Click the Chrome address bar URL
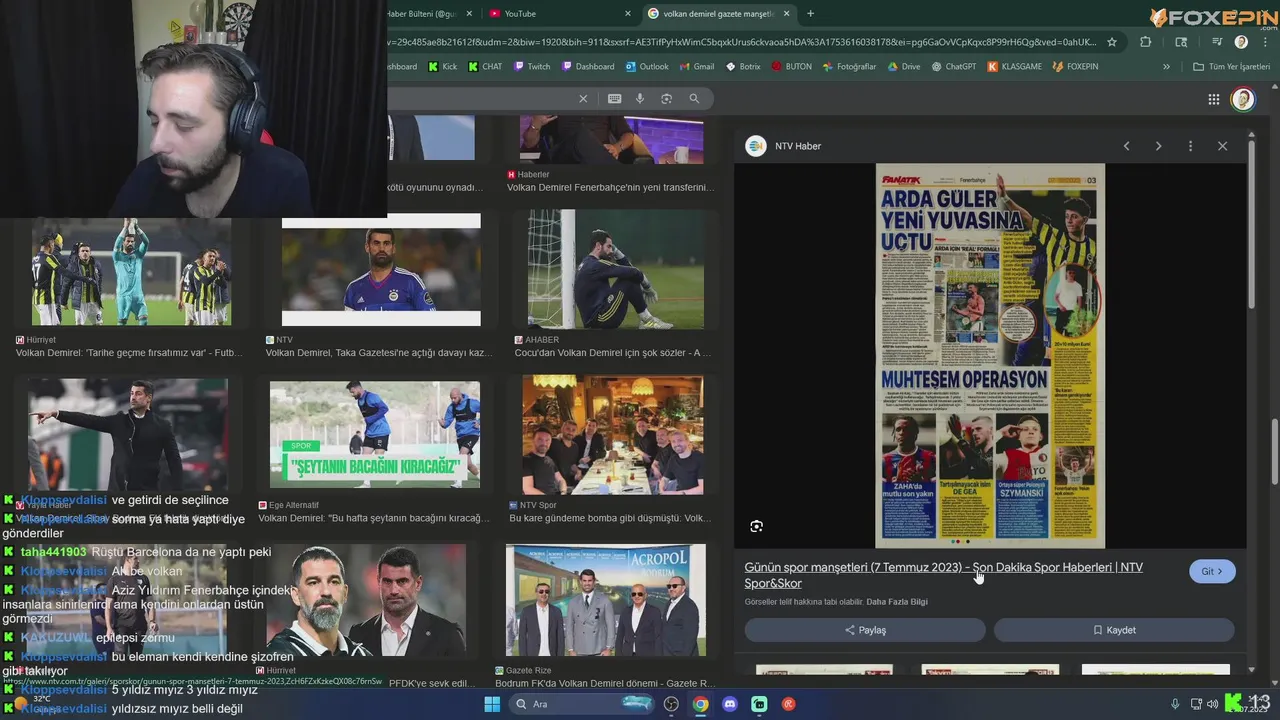This screenshot has height=720, width=1280. [x=740, y=42]
